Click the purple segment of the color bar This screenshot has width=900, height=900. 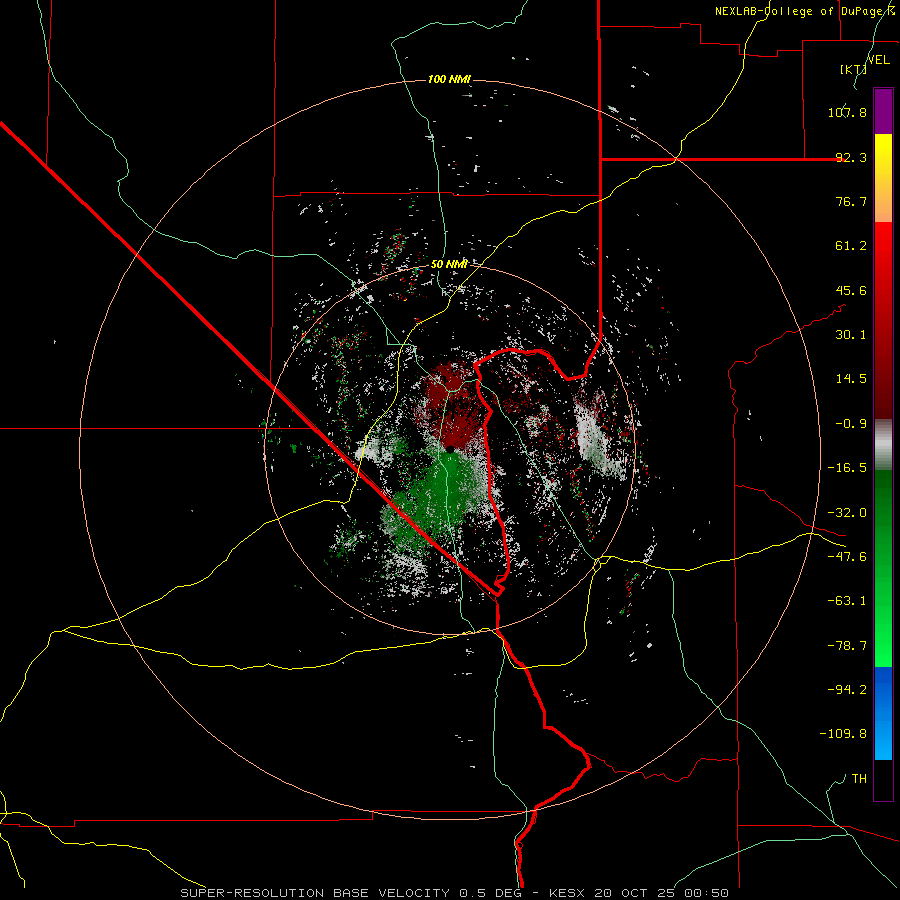[883, 111]
